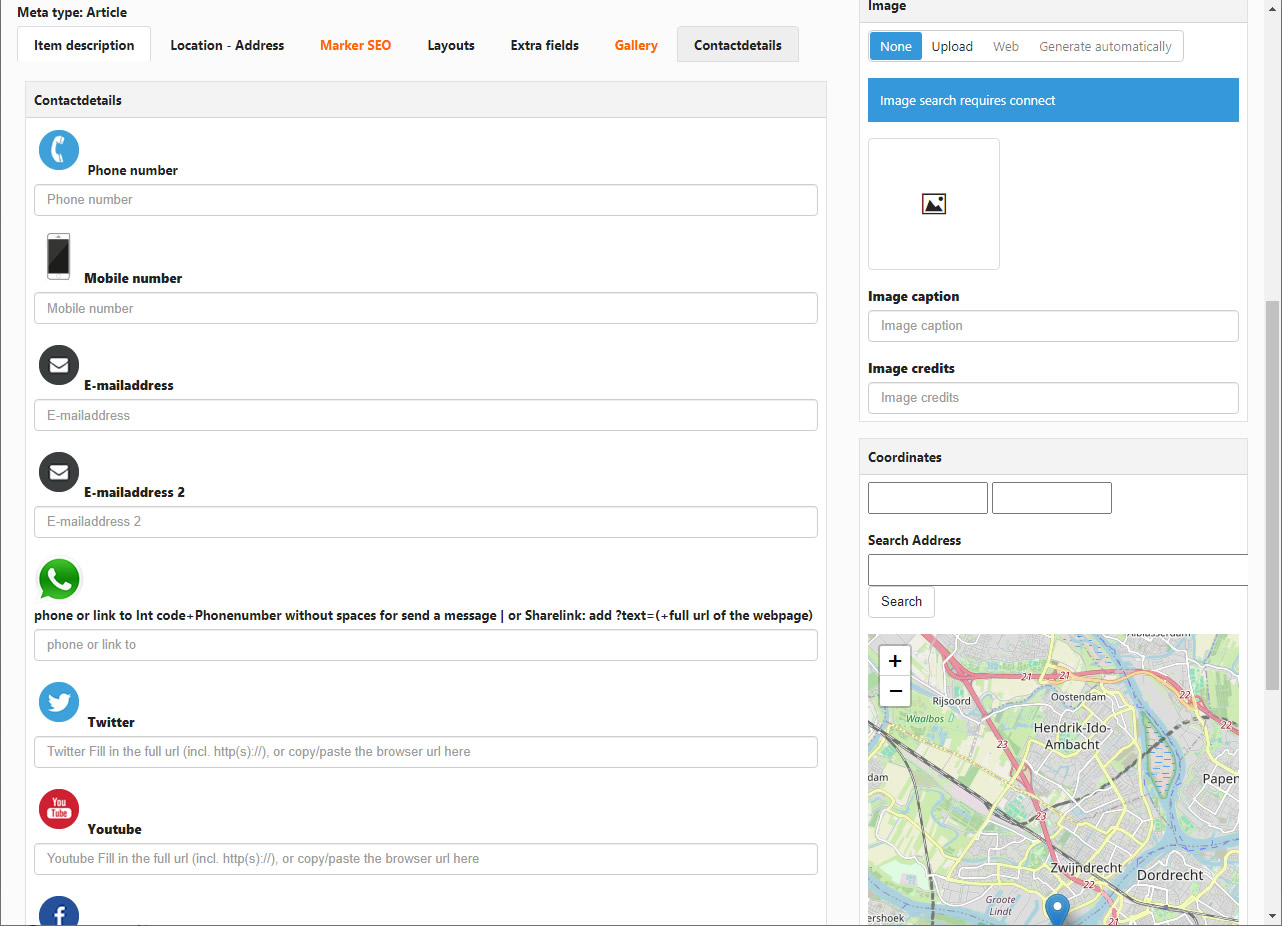Click Zwijndrecht label on the map
Screen dimensions: 1282x926
click(x=1086, y=868)
